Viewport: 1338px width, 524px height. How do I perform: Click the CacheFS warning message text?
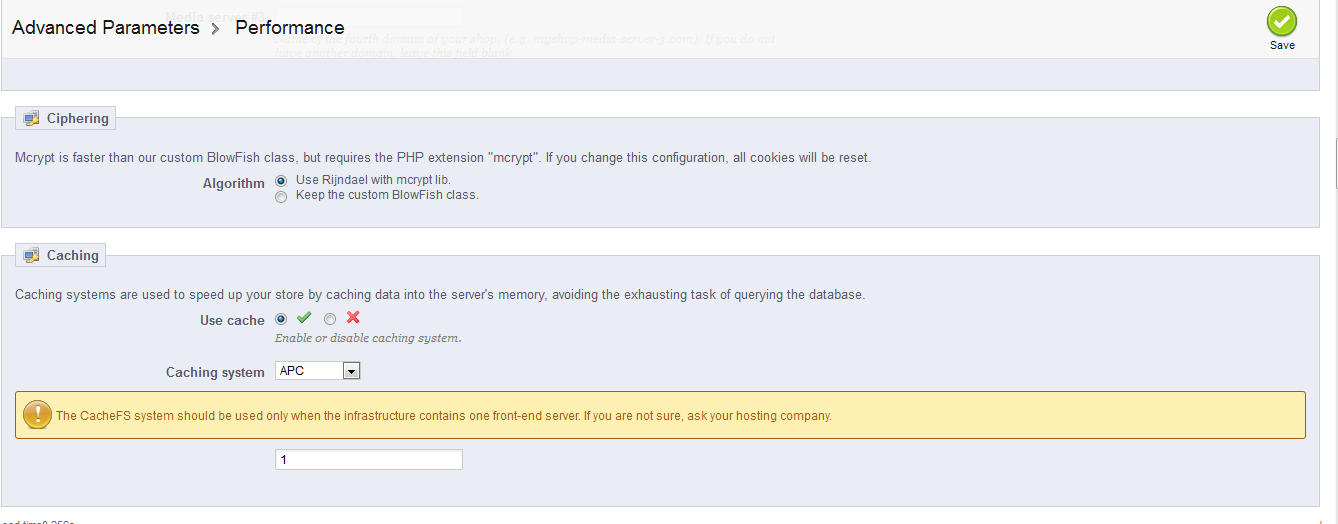[443, 416]
